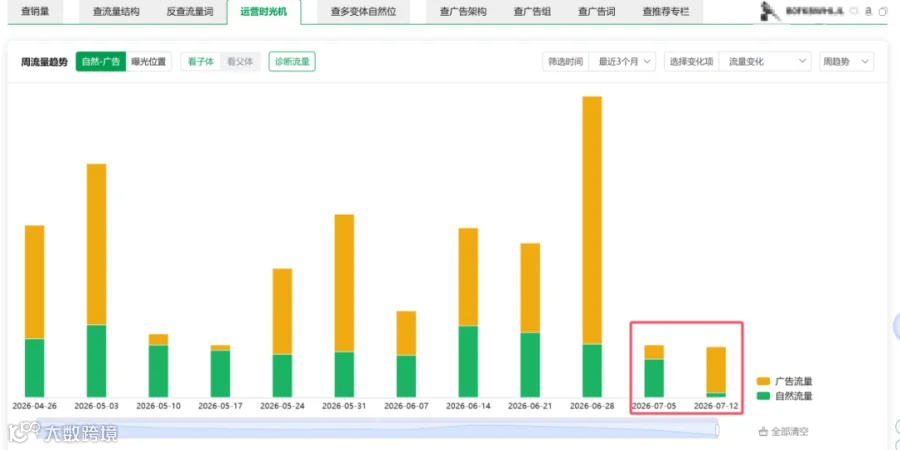900x450 pixels.
Task: Go to the 查广告架构 tab
Action: (463, 11)
